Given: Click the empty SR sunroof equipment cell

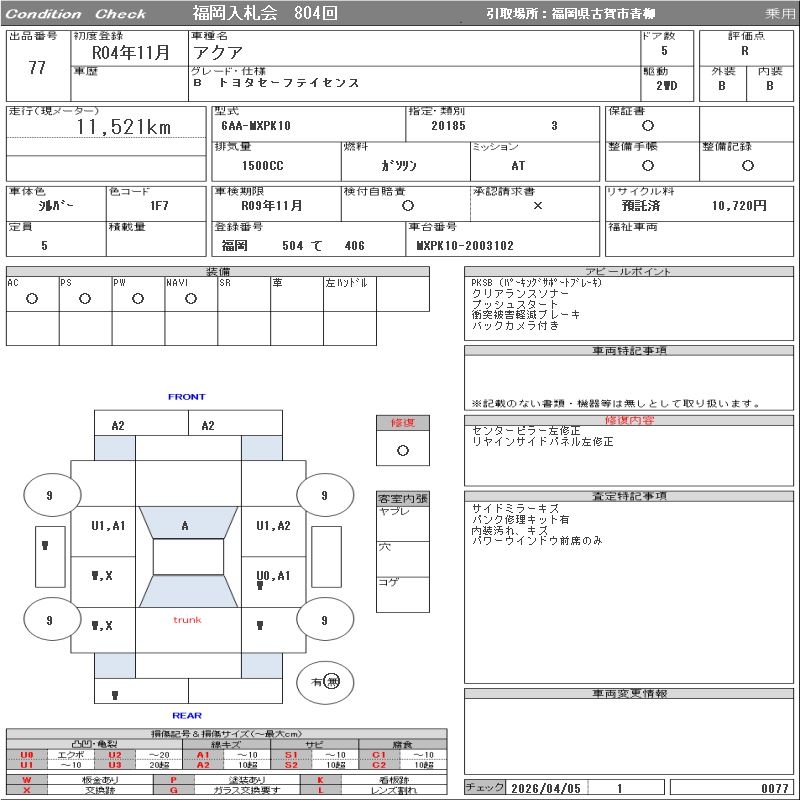Looking at the screenshot, I should 243,298.
